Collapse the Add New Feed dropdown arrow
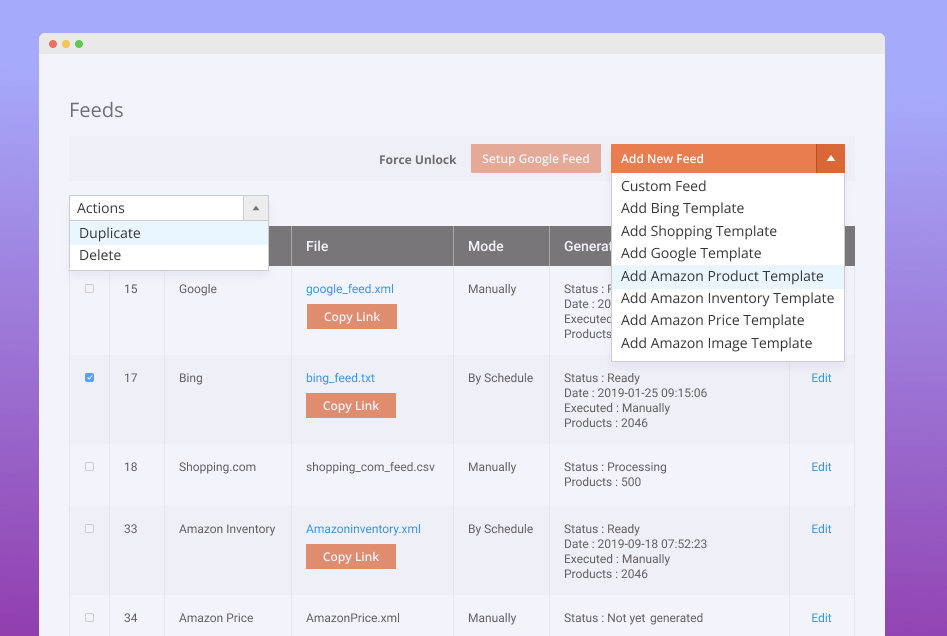This screenshot has height=636, width=947. (830, 158)
